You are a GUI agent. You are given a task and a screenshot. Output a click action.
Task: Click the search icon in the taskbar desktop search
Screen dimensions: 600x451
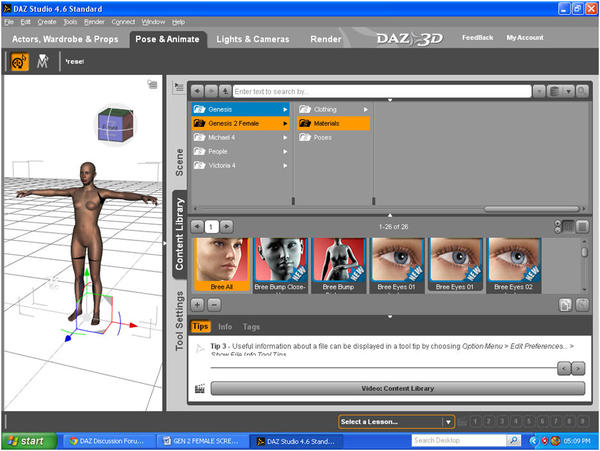point(513,440)
